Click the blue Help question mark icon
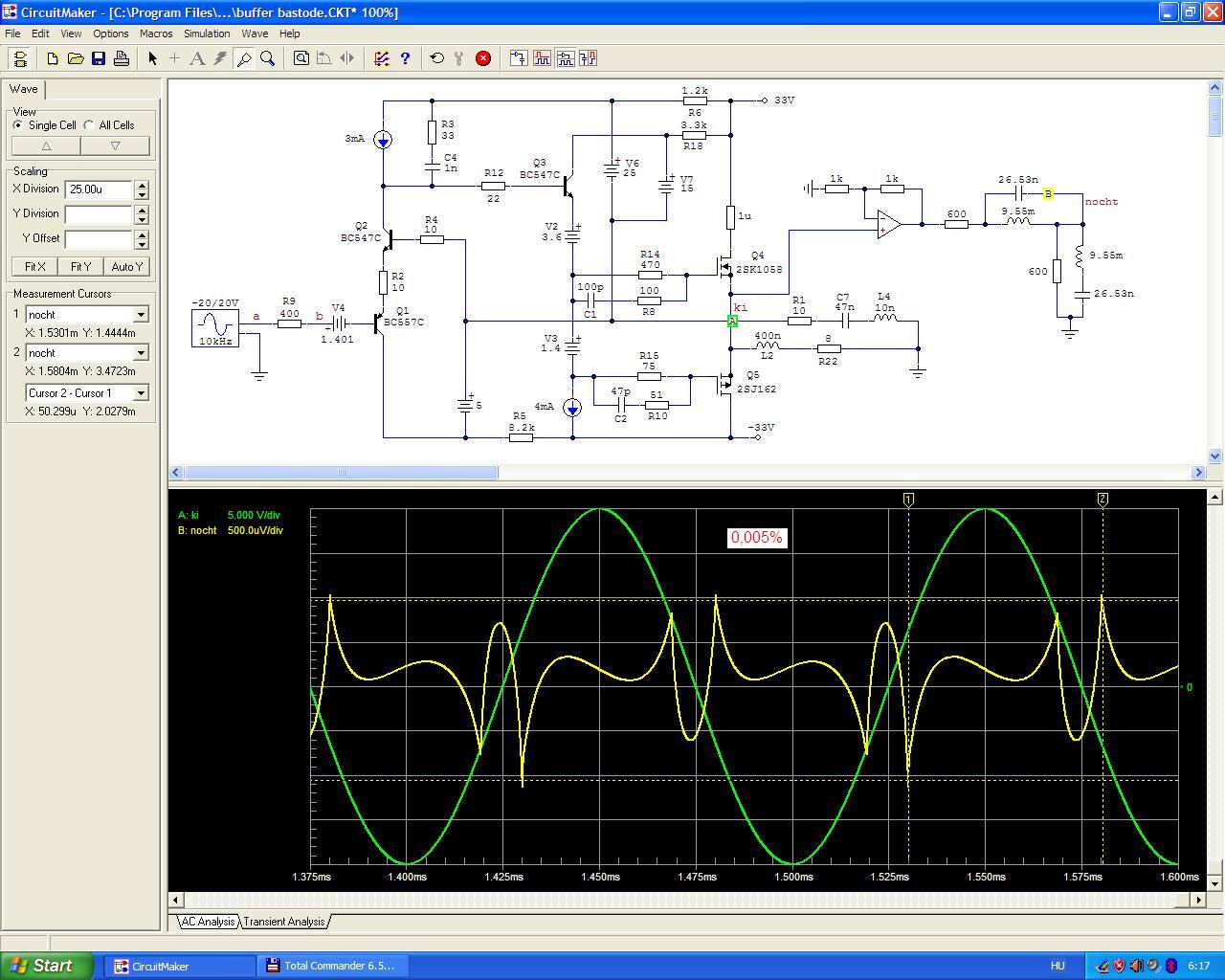The image size is (1225, 980). point(405,58)
